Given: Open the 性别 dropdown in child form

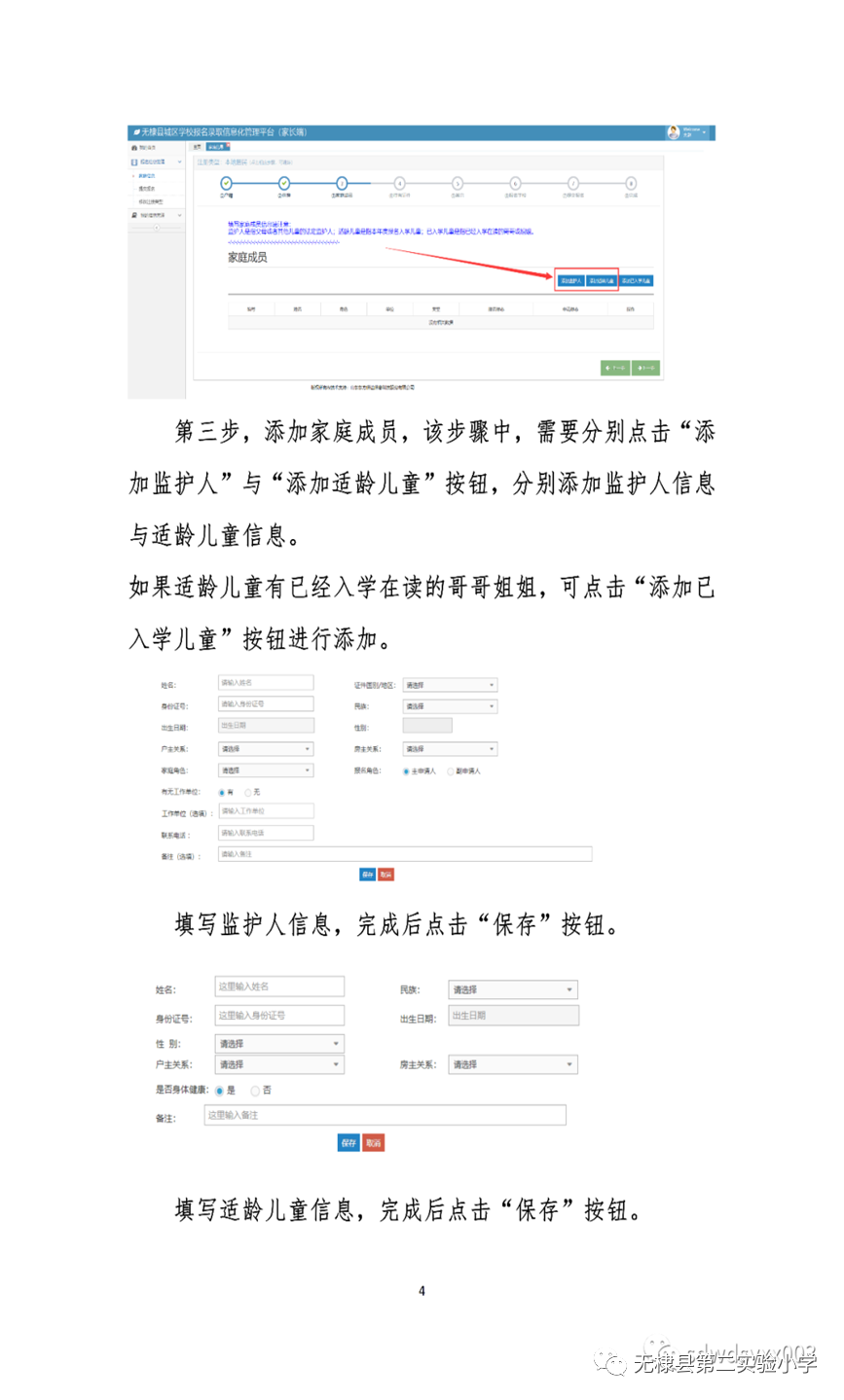Looking at the screenshot, I should click(x=279, y=1044).
